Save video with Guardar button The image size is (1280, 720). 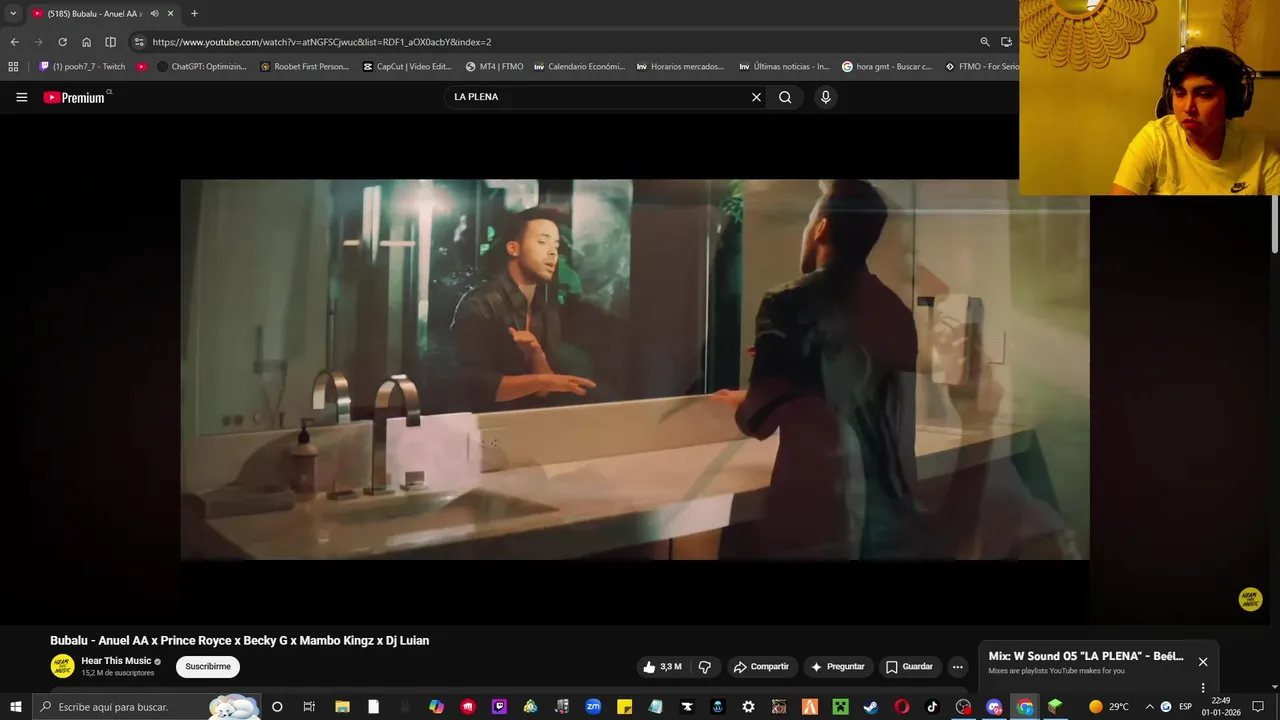pyautogui.click(x=909, y=667)
